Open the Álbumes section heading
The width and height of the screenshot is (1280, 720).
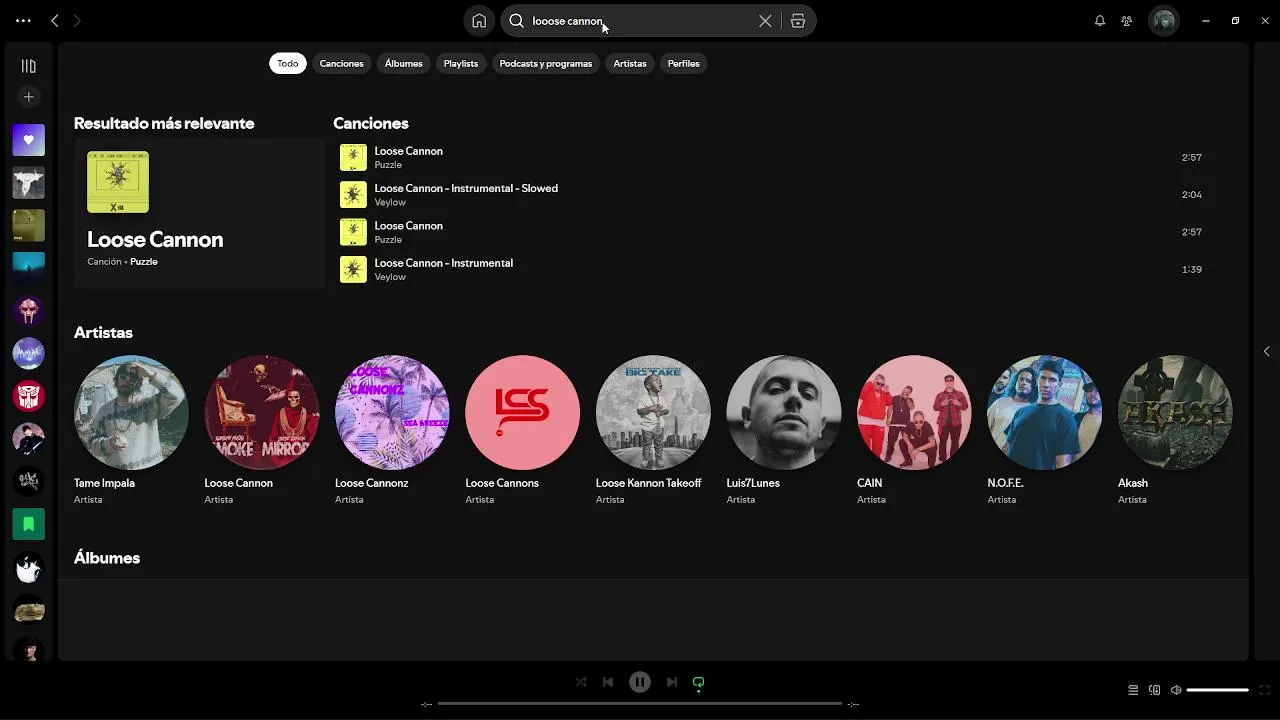click(x=107, y=558)
